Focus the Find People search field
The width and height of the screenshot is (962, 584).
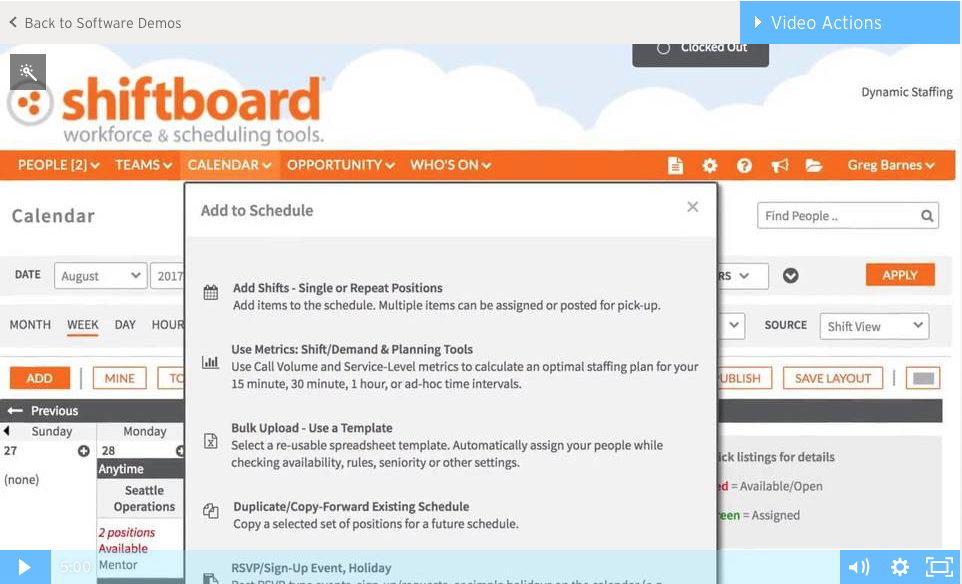coord(848,216)
